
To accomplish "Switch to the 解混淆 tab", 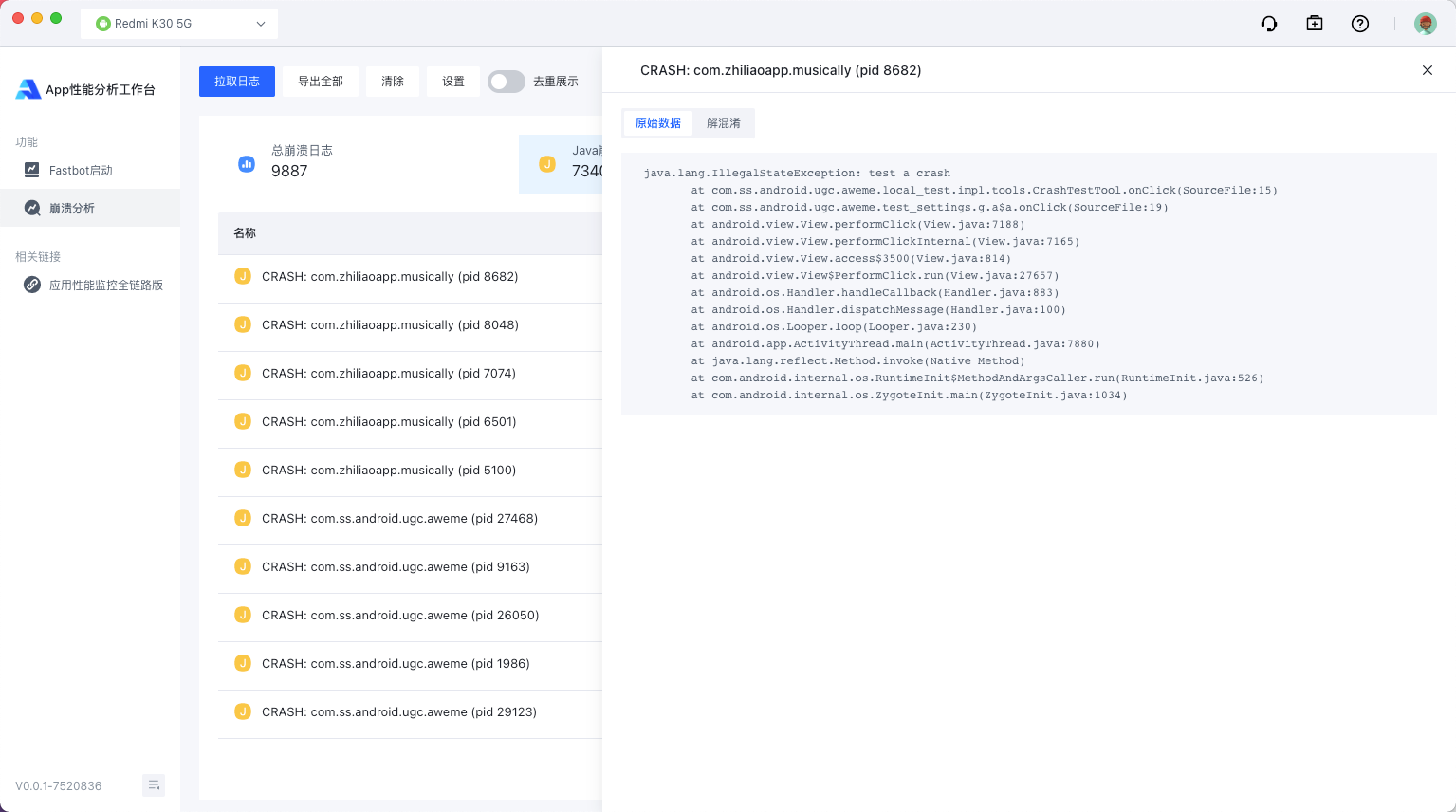I will click(724, 123).
